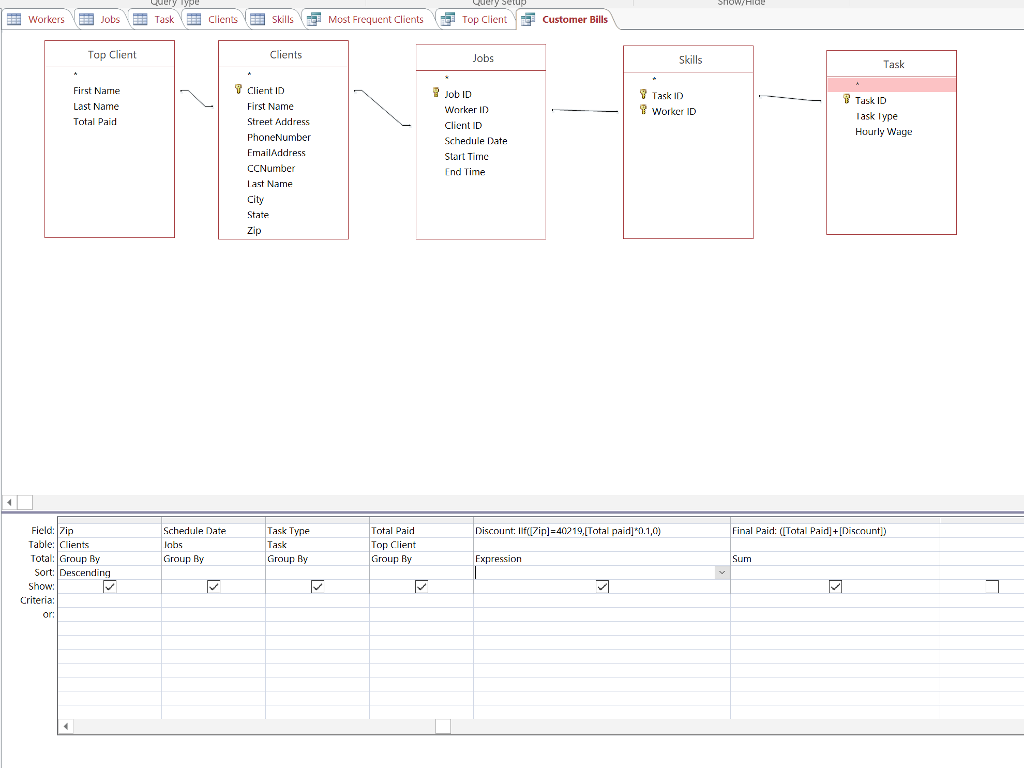Click the table icon on the Skills tab
1024x768 pixels.
(258, 19)
